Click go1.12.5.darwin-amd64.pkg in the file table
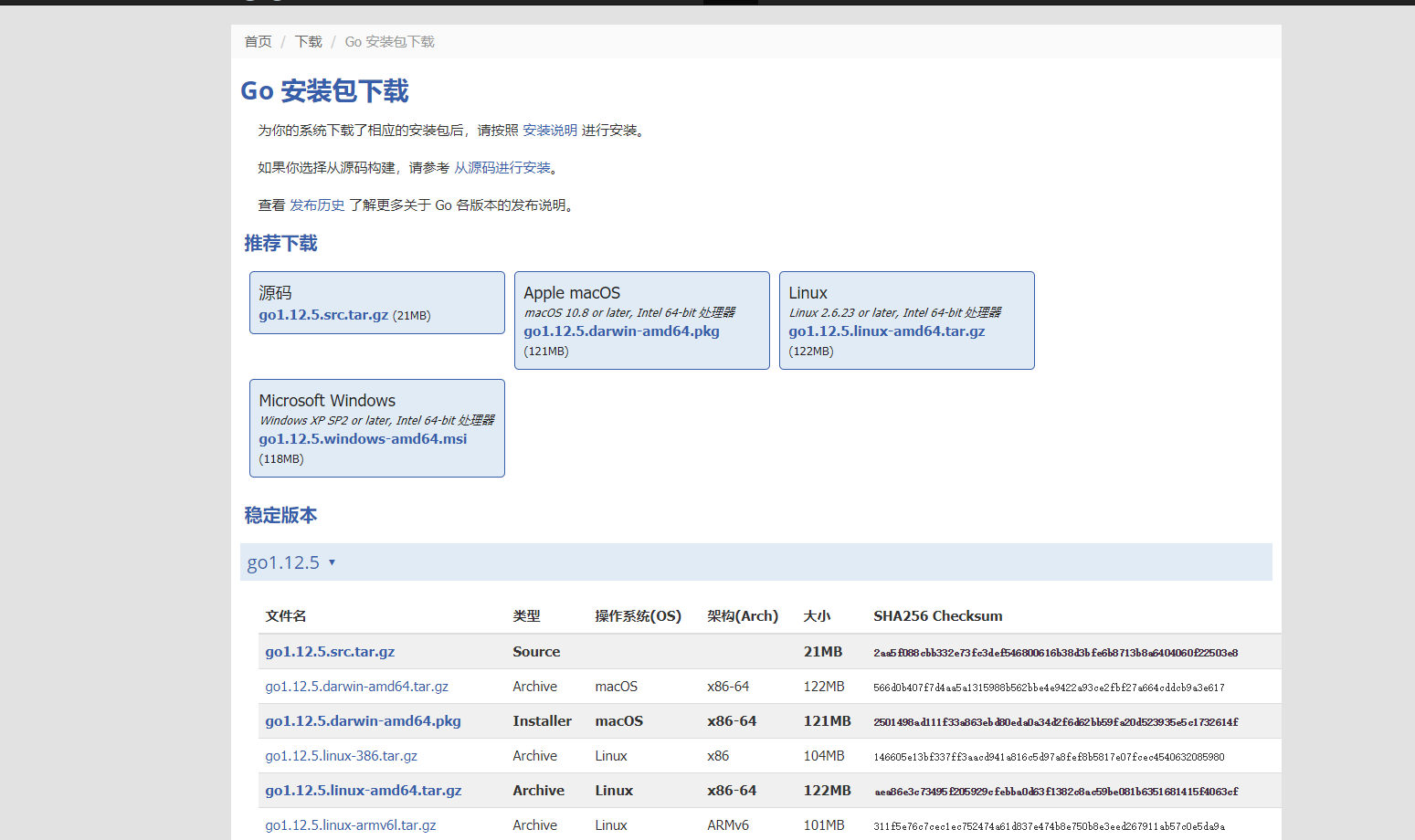 pyautogui.click(x=363, y=721)
